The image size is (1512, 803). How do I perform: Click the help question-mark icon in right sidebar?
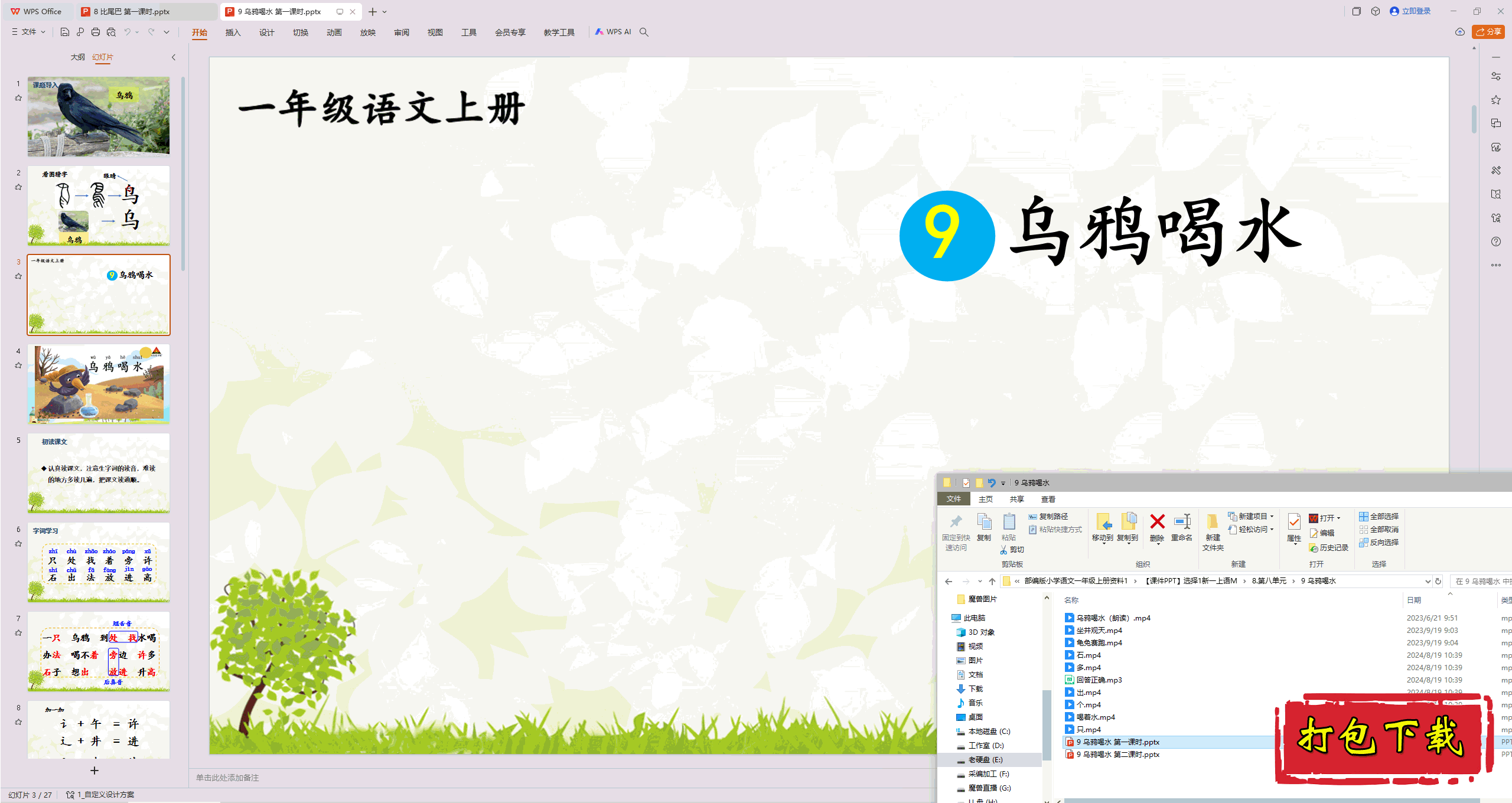click(x=1496, y=241)
